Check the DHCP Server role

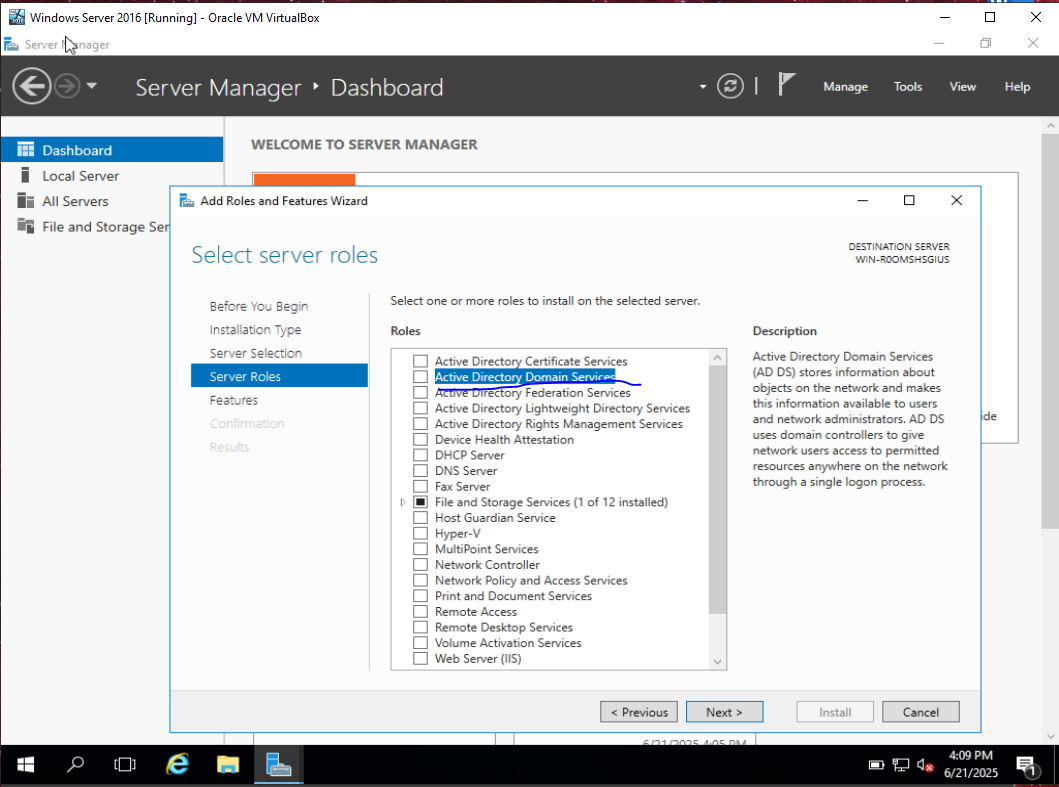click(420, 455)
